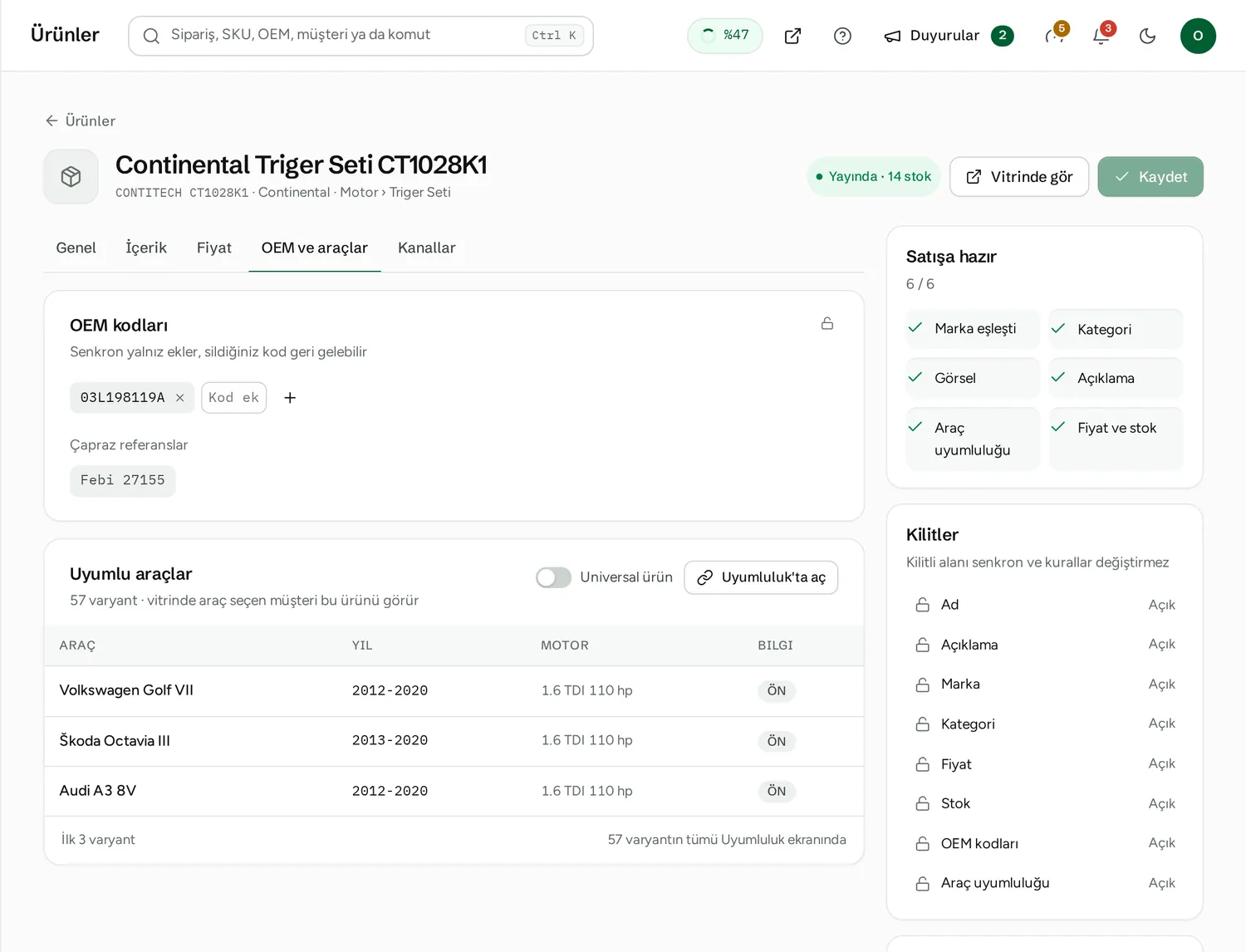The height and width of the screenshot is (952, 1246).
Task: Toggle the Universal ürün switch
Action: (x=553, y=577)
